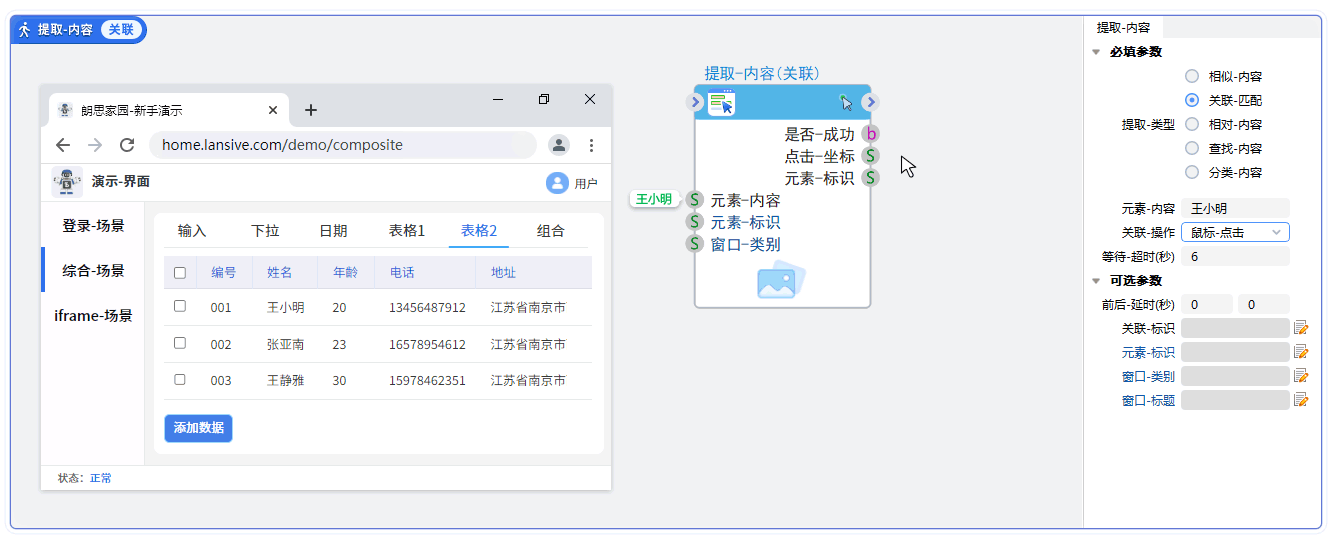This screenshot has height=542, width=1332.
Task: Select the 相似-内容 radio option
Action: (x=1192, y=76)
